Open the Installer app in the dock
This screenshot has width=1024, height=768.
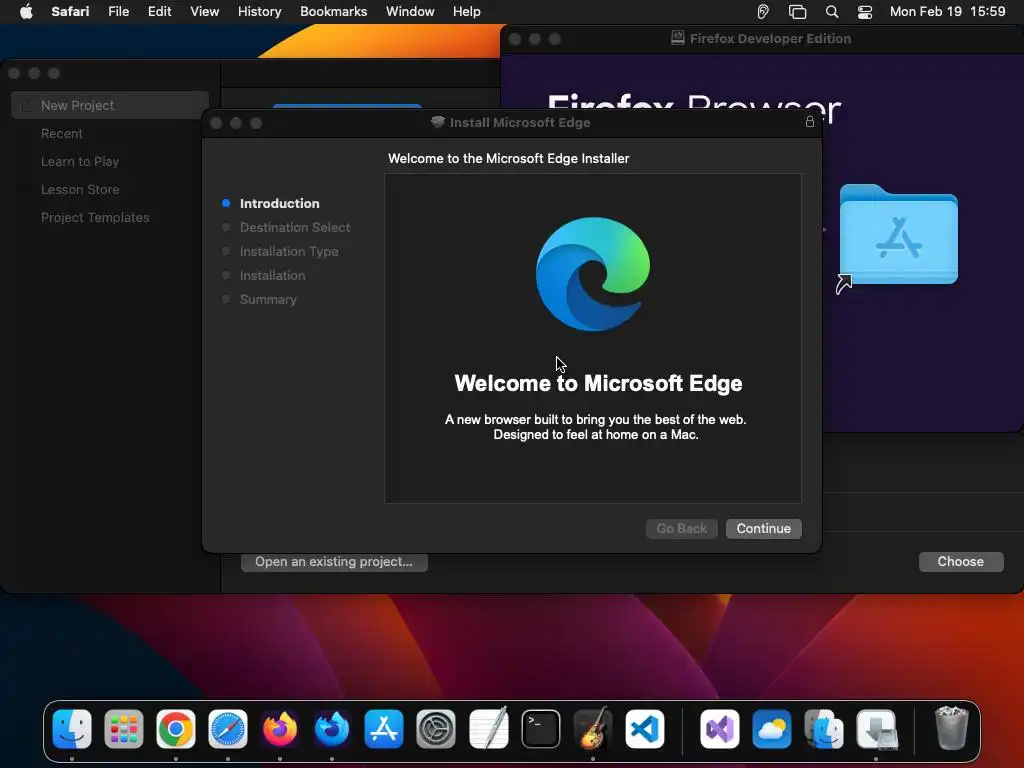pos(876,729)
